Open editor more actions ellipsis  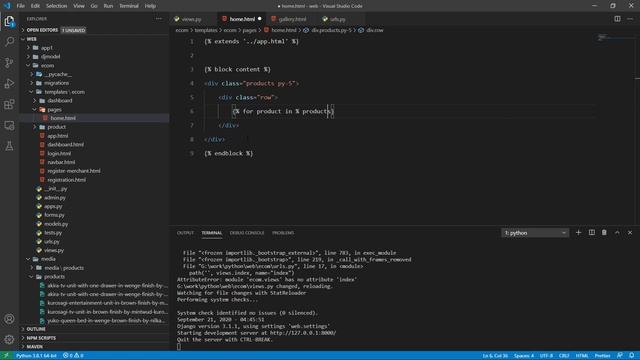[630, 19]
